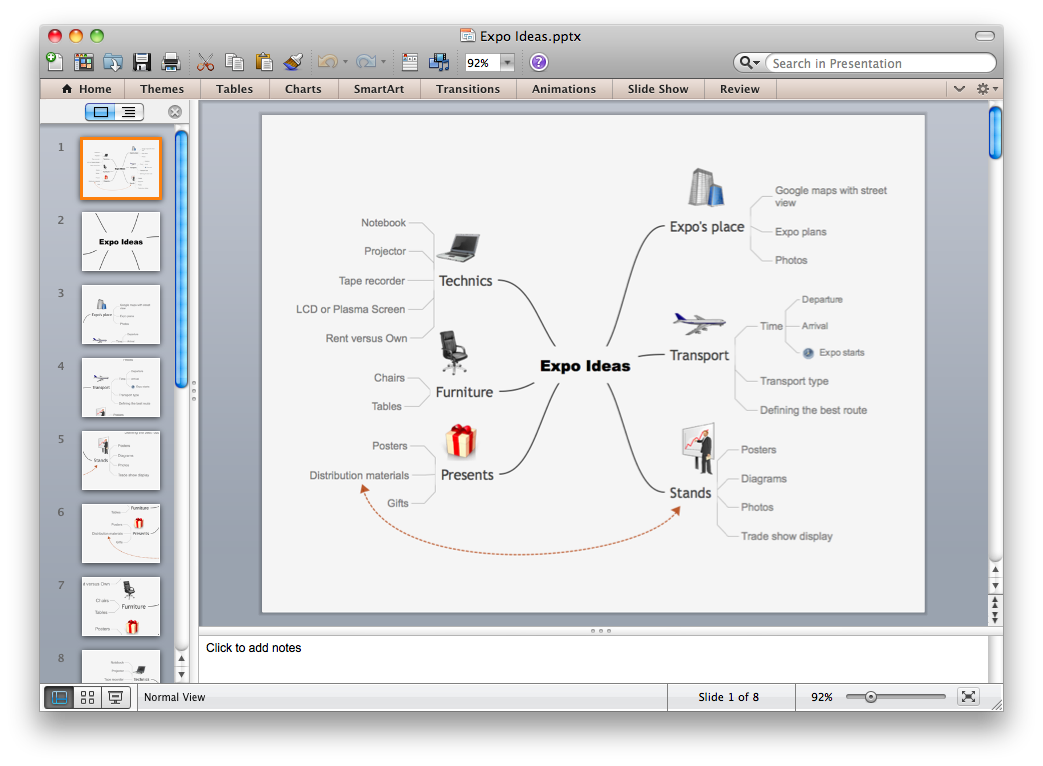1043x766 pixels.
Task: Click the building image above Expo's place
Action: coord(706,188)
